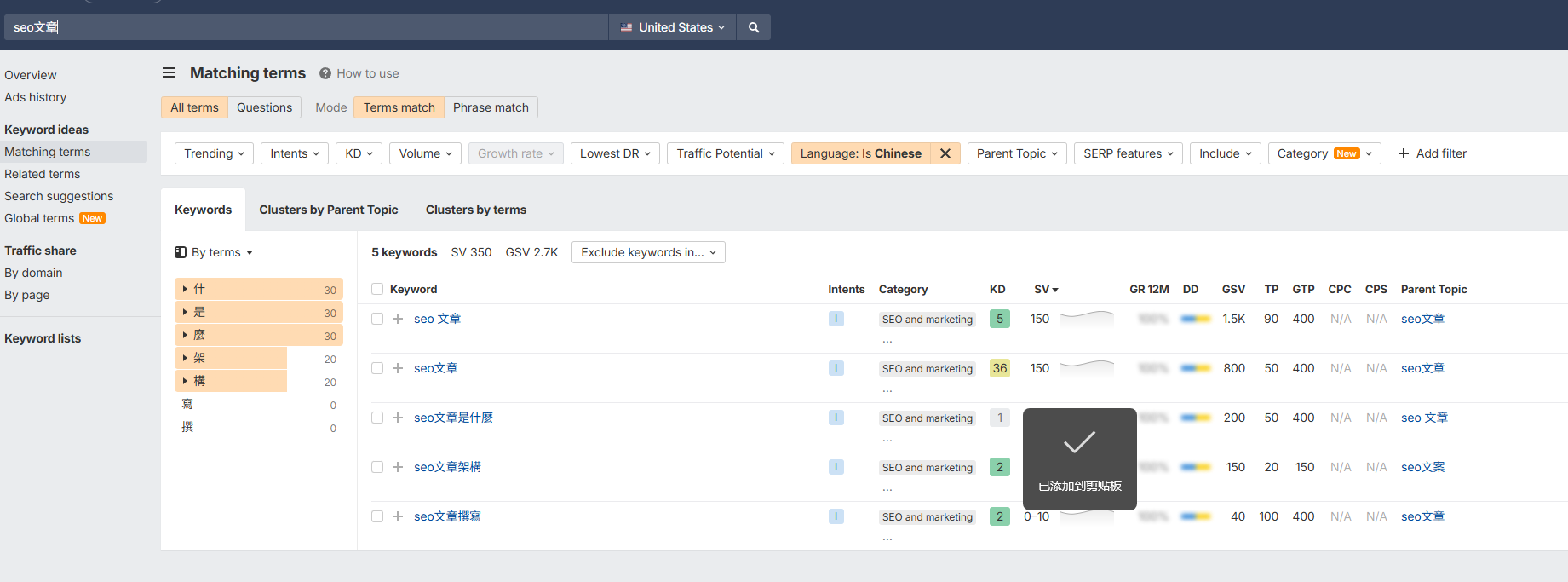The width and height of the screenshot is (1568, 582).
Task: Open the United States country dropdown
Action: (x=673, y=27)
